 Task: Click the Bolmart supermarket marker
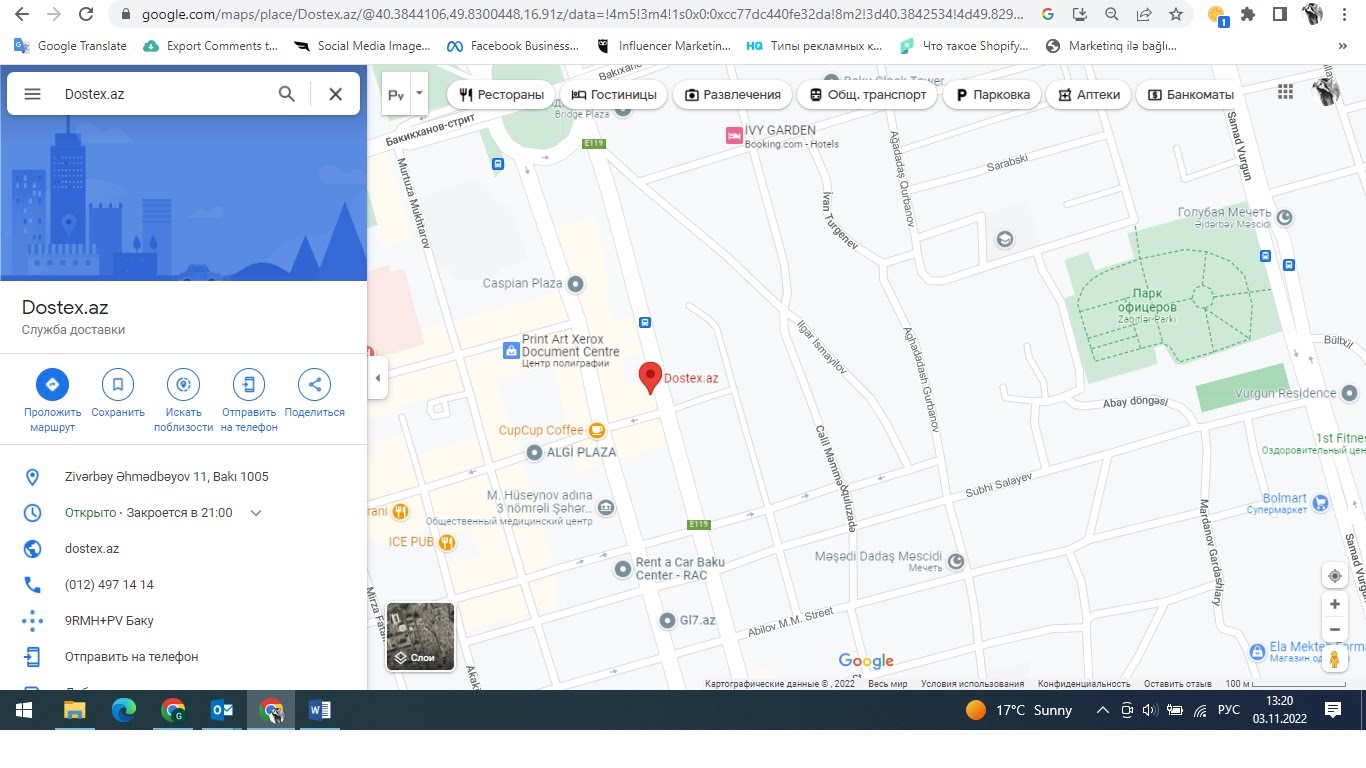pos(1320,502)
